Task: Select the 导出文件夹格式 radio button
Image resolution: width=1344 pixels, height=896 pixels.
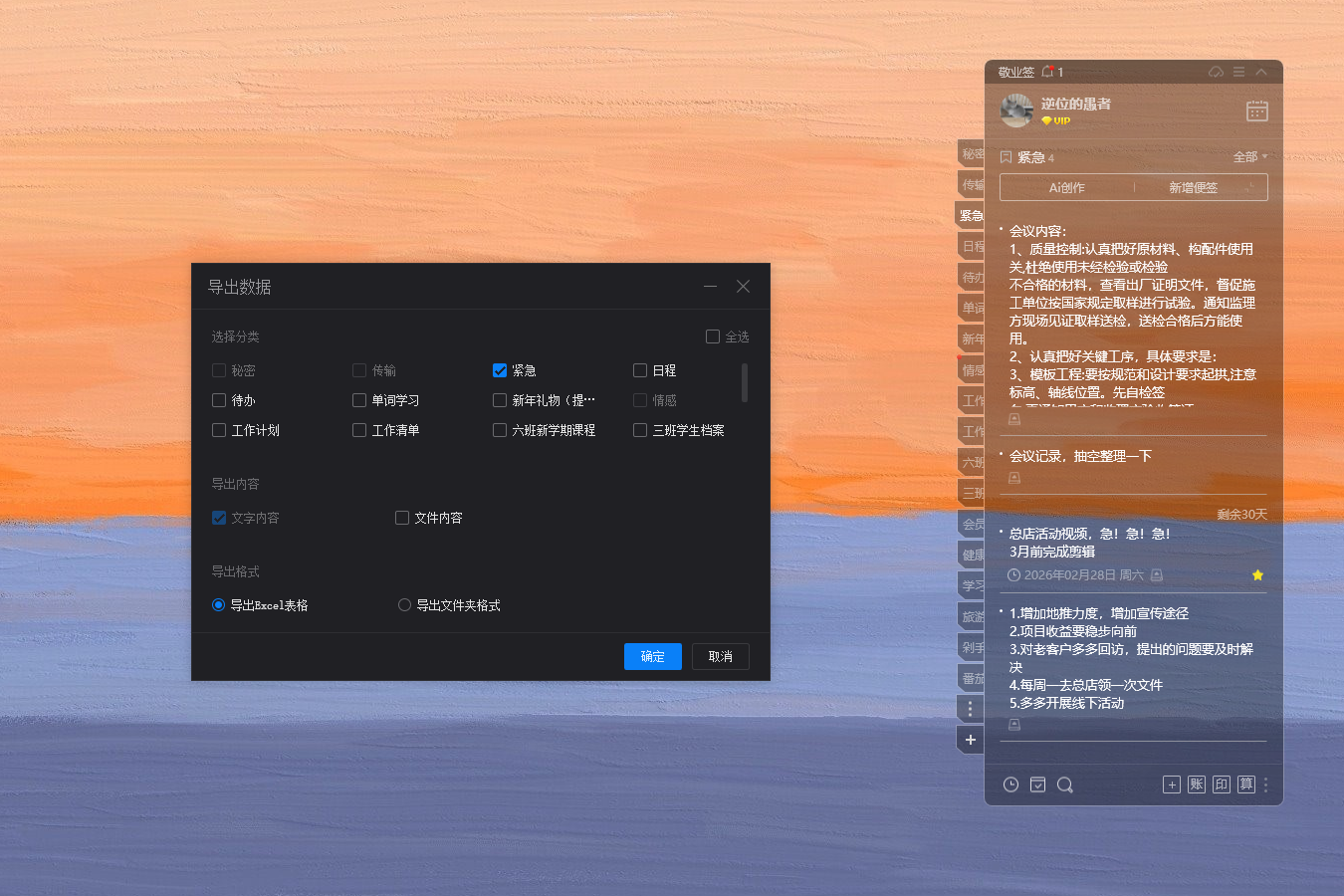Action: (x=404, y=604)
